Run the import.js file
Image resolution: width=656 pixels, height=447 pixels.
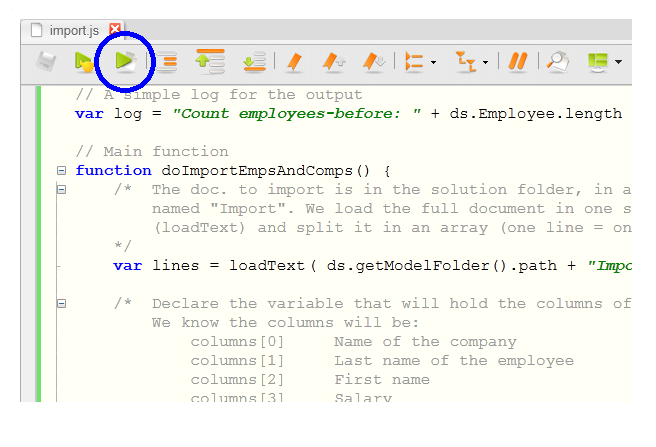(x=125, y=61)
